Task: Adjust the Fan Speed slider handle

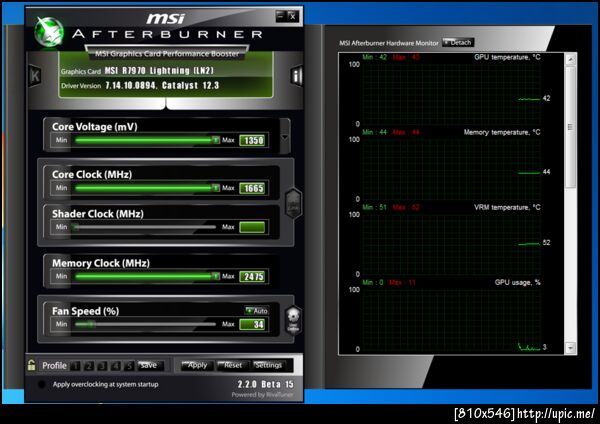Action: click(91, 325)
